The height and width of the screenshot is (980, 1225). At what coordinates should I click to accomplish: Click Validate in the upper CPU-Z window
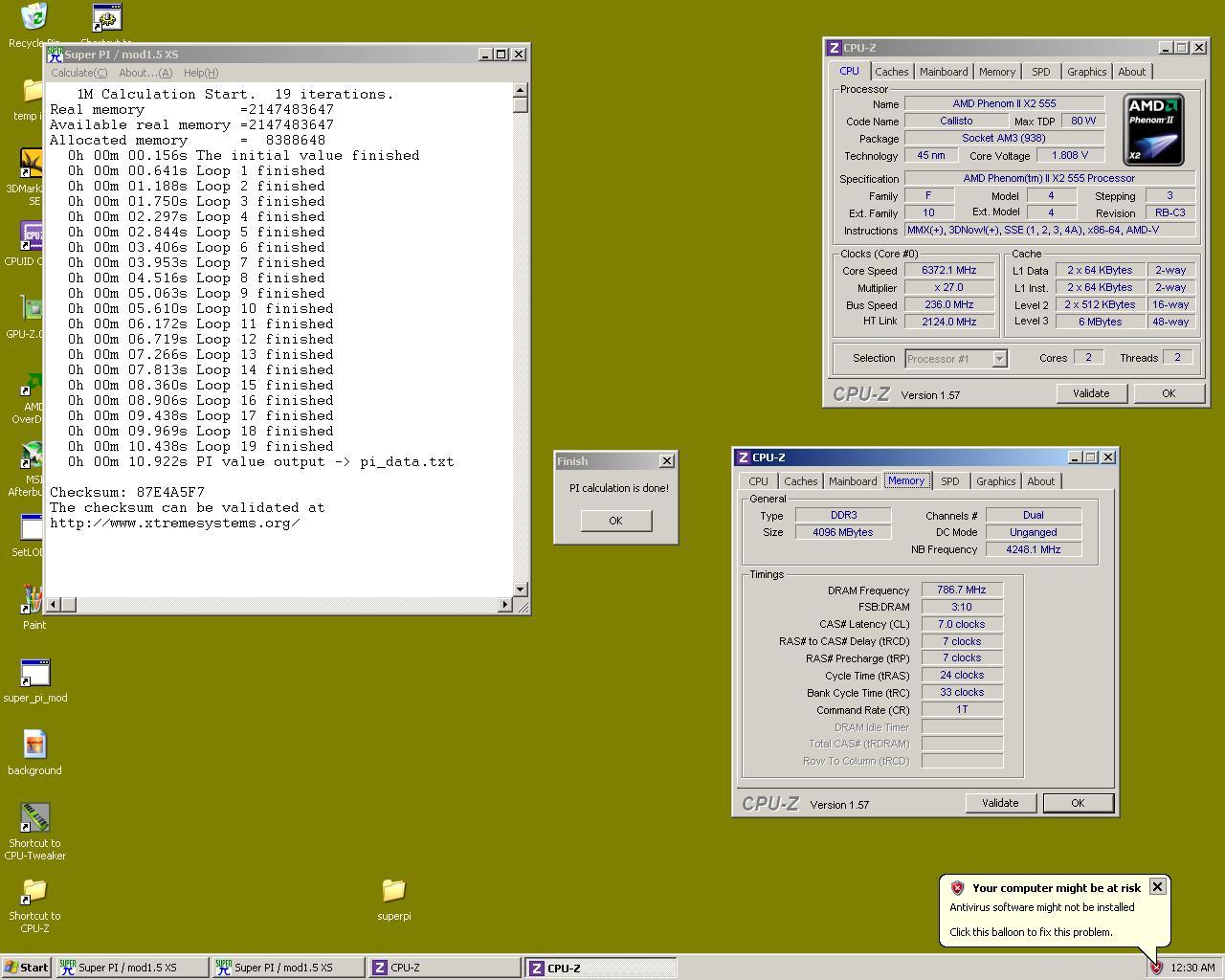tap(1091, 393)
